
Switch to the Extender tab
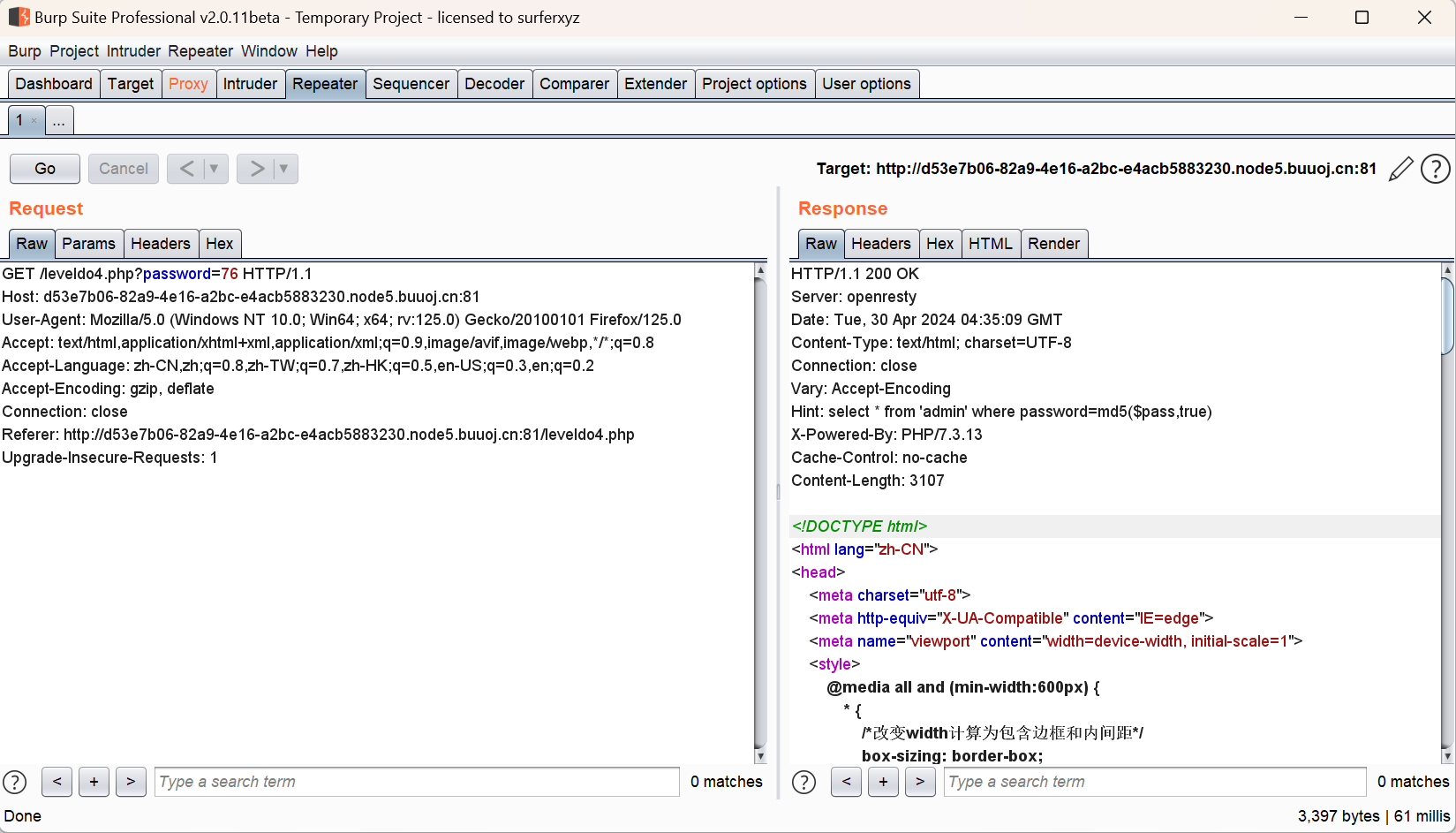point(656,84)
